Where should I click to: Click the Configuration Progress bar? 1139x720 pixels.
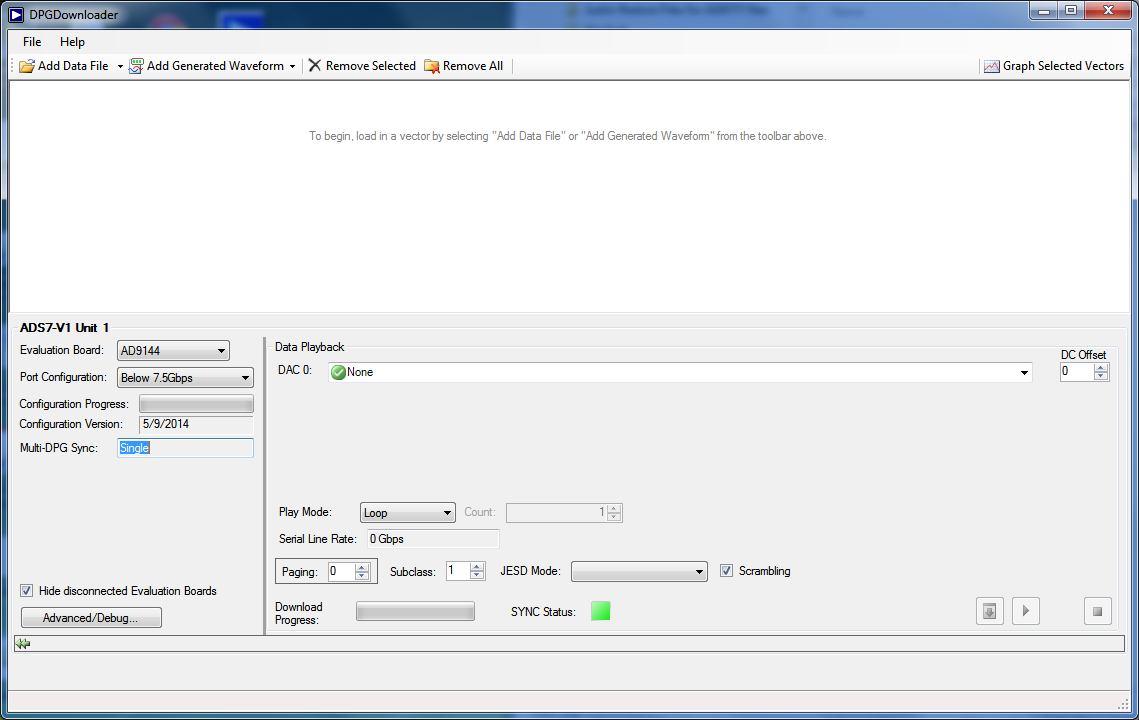click(196, 404)
